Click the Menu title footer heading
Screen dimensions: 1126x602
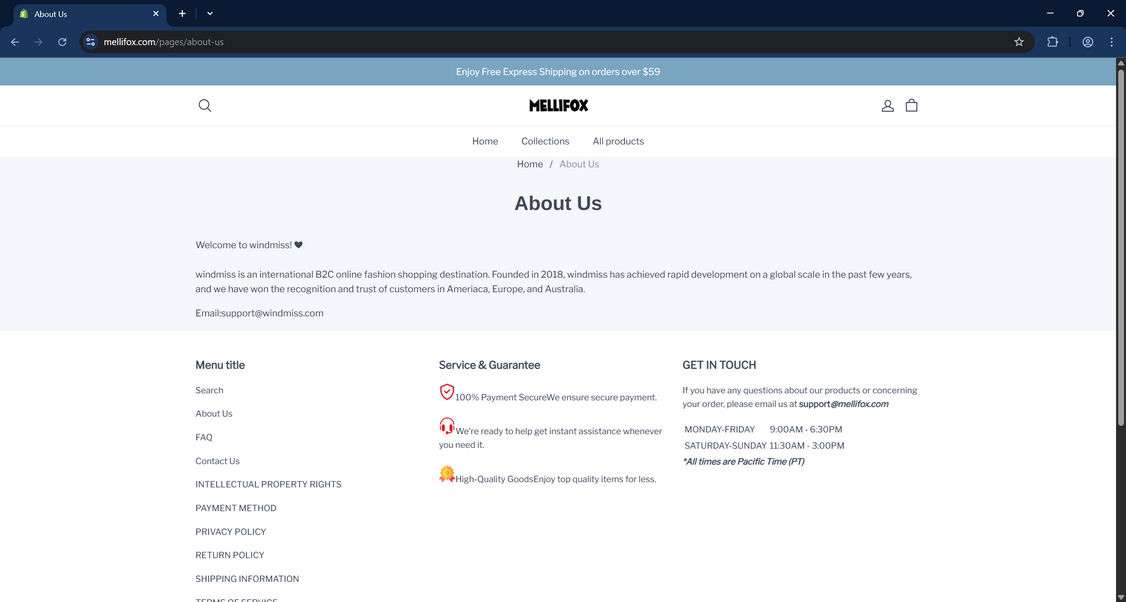click(220, 365)
